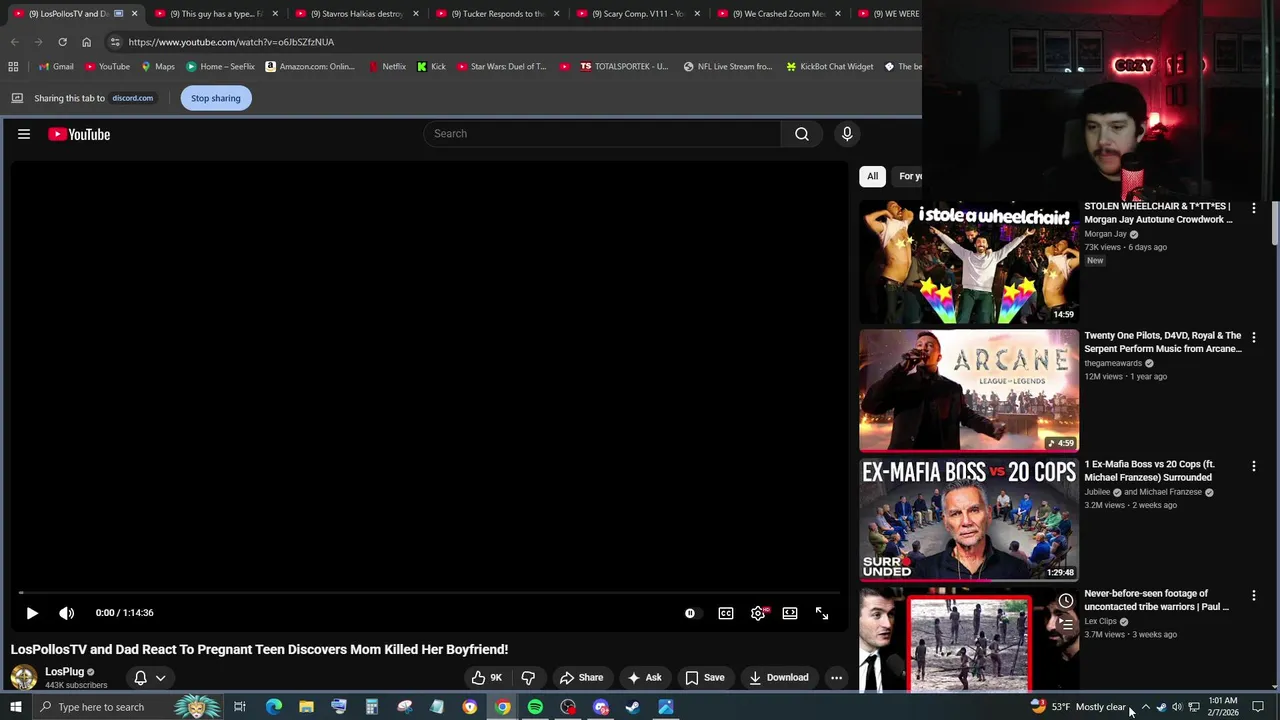Seek on the video progress bar
The height and width of the screenshot is (720, 1280).
tap(430, 593)
